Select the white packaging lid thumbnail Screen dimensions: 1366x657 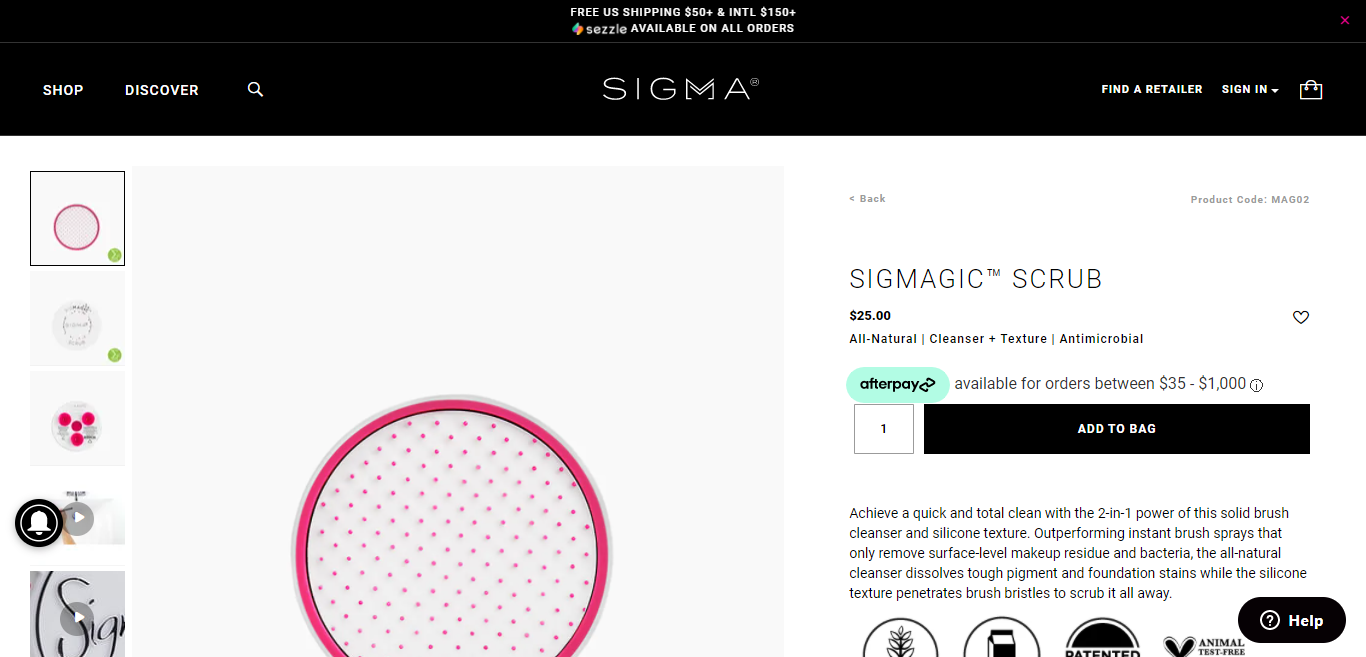pyautogui.click(x=77, y=319)
